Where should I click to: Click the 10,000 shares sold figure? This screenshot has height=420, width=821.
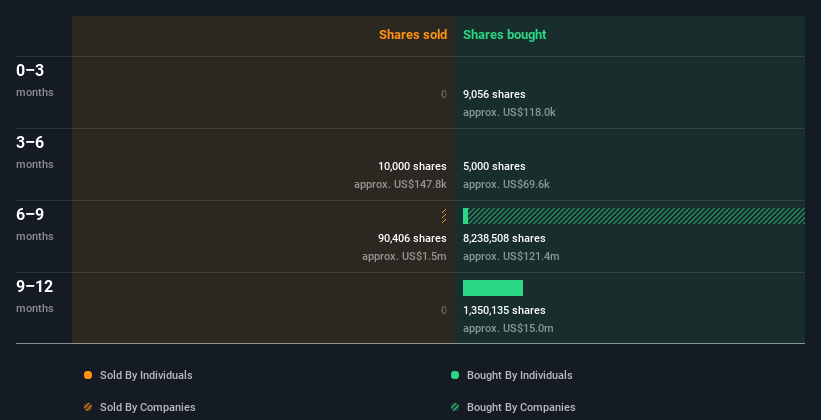(412, 166)
